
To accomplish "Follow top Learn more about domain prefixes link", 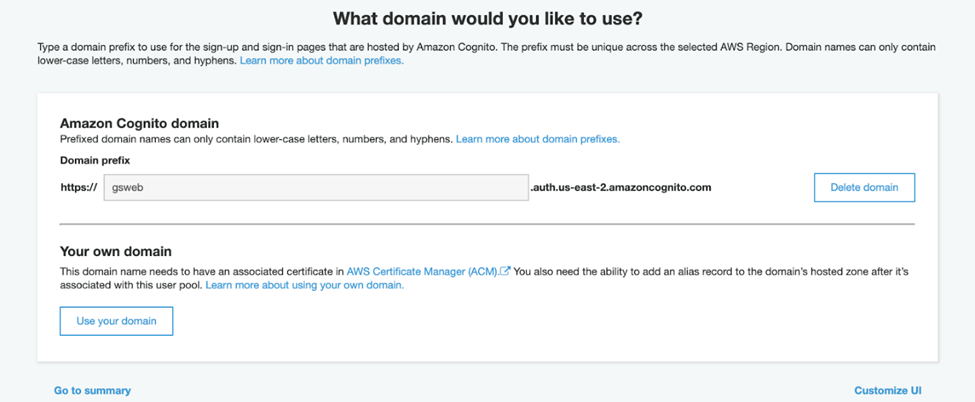I will (x=321, y=61).
